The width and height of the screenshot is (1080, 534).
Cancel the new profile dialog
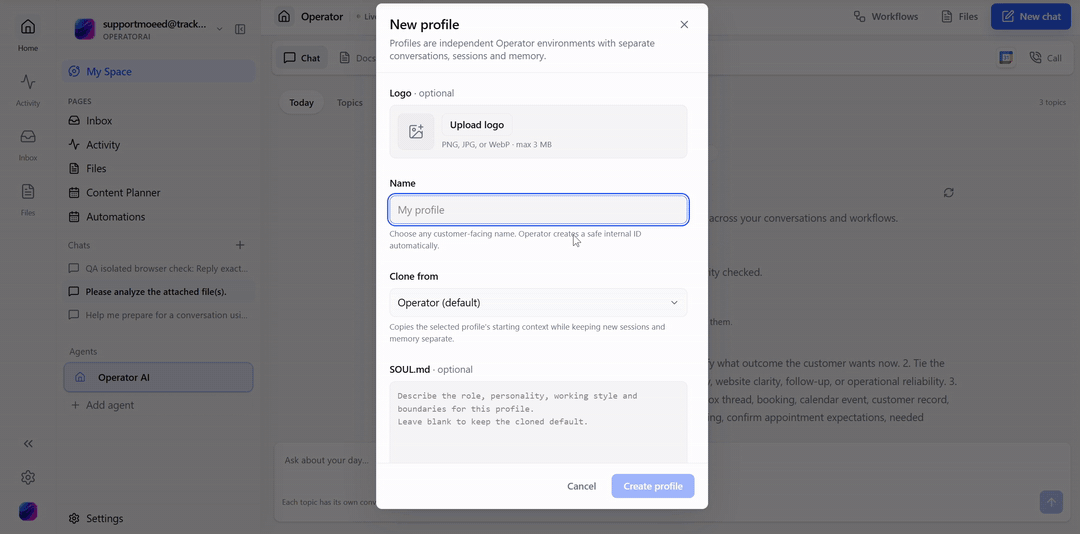click(x=581, y=486)
